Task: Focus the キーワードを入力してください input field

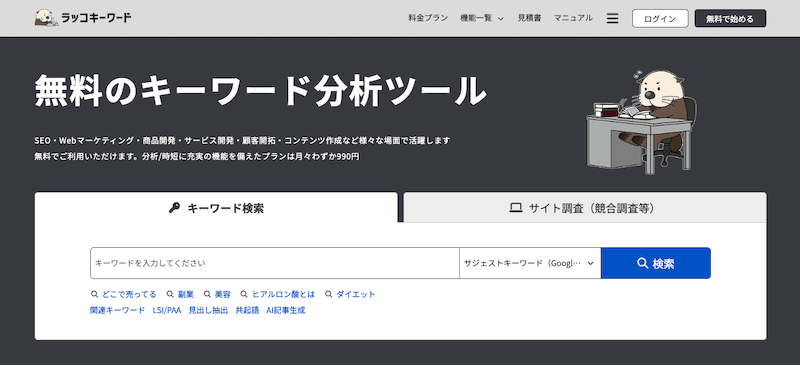Action: 275,263
